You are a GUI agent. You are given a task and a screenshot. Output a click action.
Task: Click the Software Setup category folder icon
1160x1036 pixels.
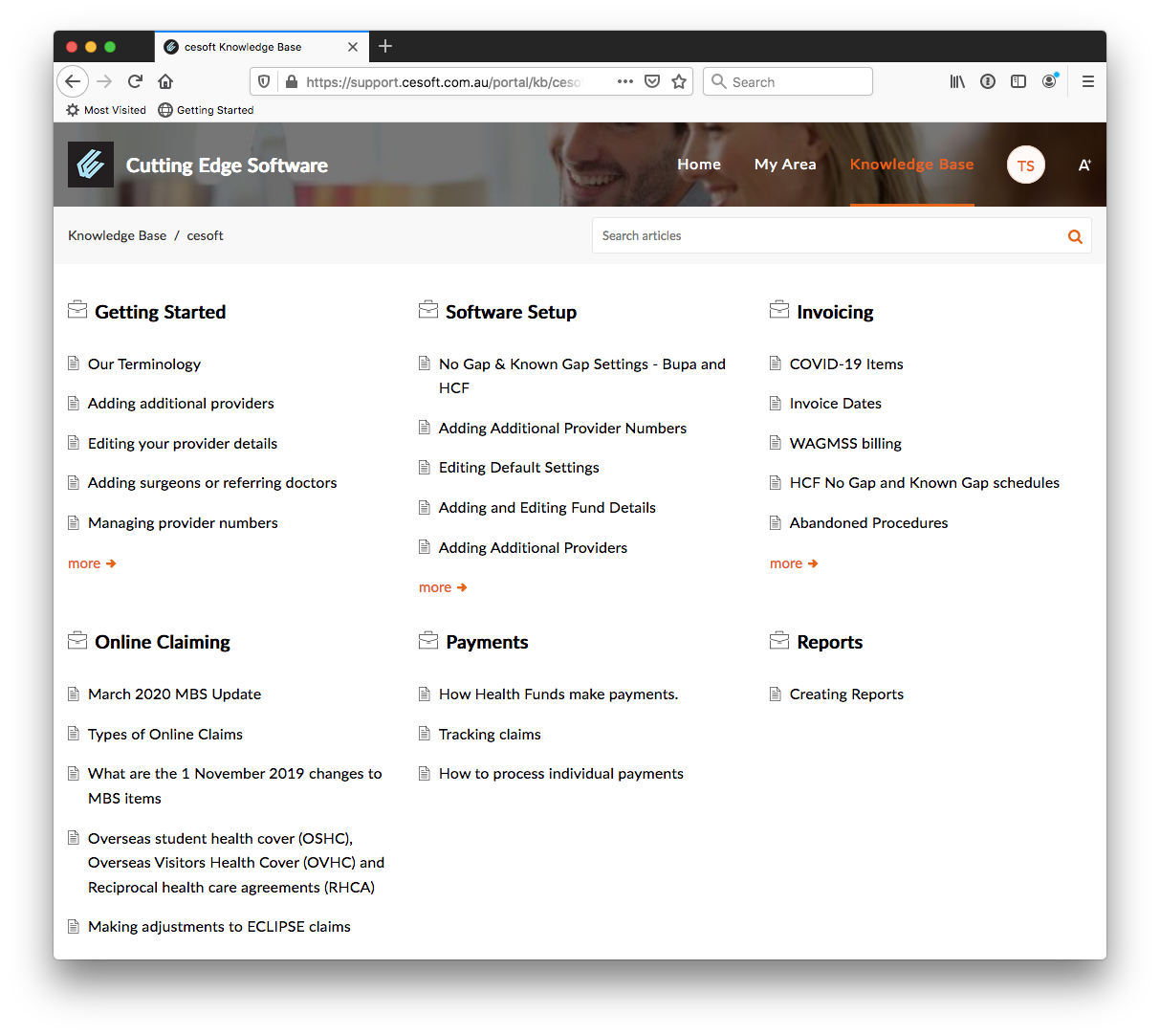(428, 310)
